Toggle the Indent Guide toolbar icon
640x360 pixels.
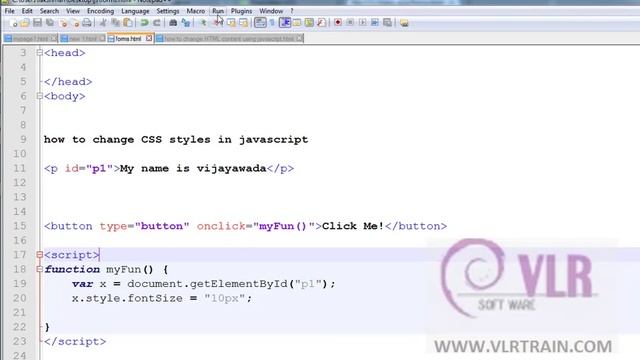point(285,22)
